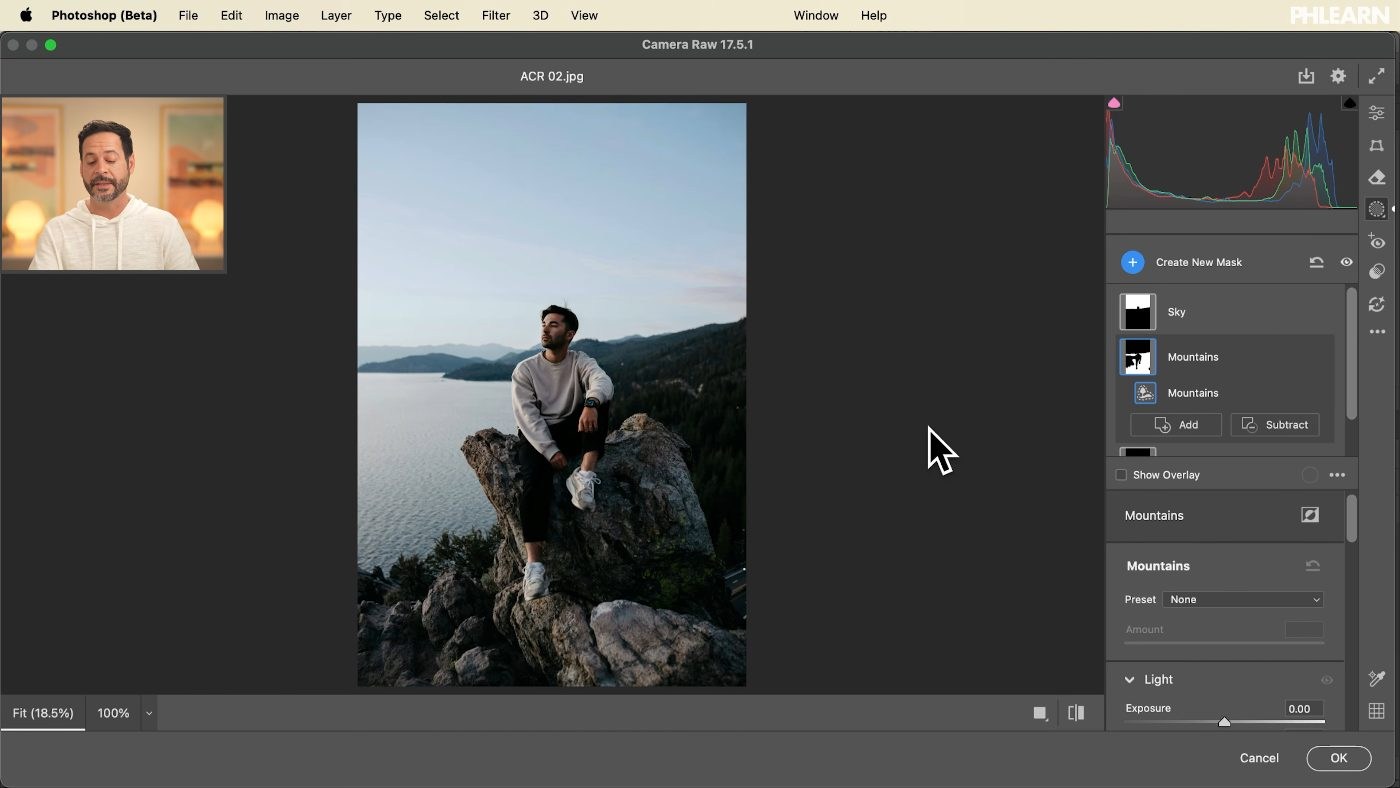Click the blue Create New Mask plus
Viewport: 1400px width, 788px height.
point(1132,262)
